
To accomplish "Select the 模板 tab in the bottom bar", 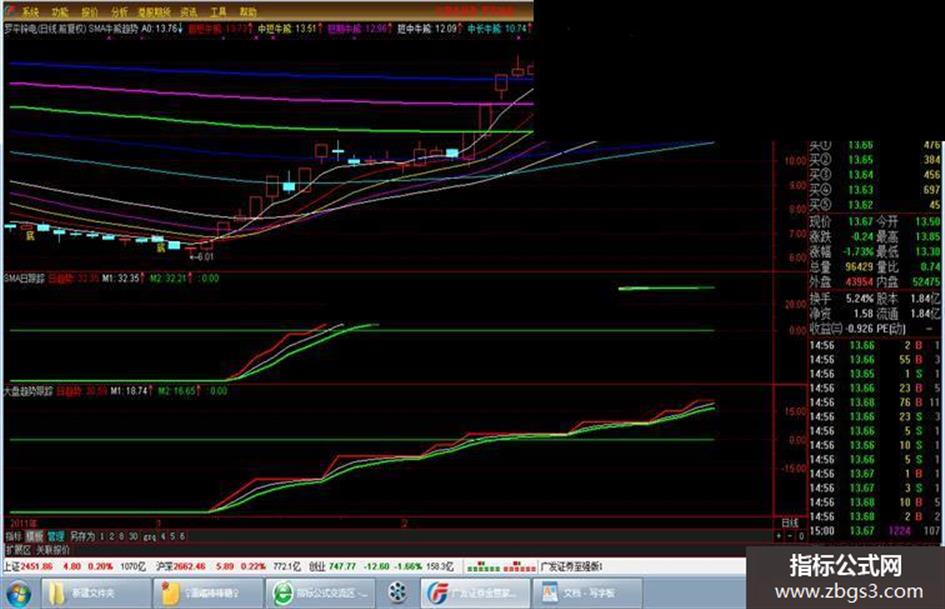I will pos(34,536).
